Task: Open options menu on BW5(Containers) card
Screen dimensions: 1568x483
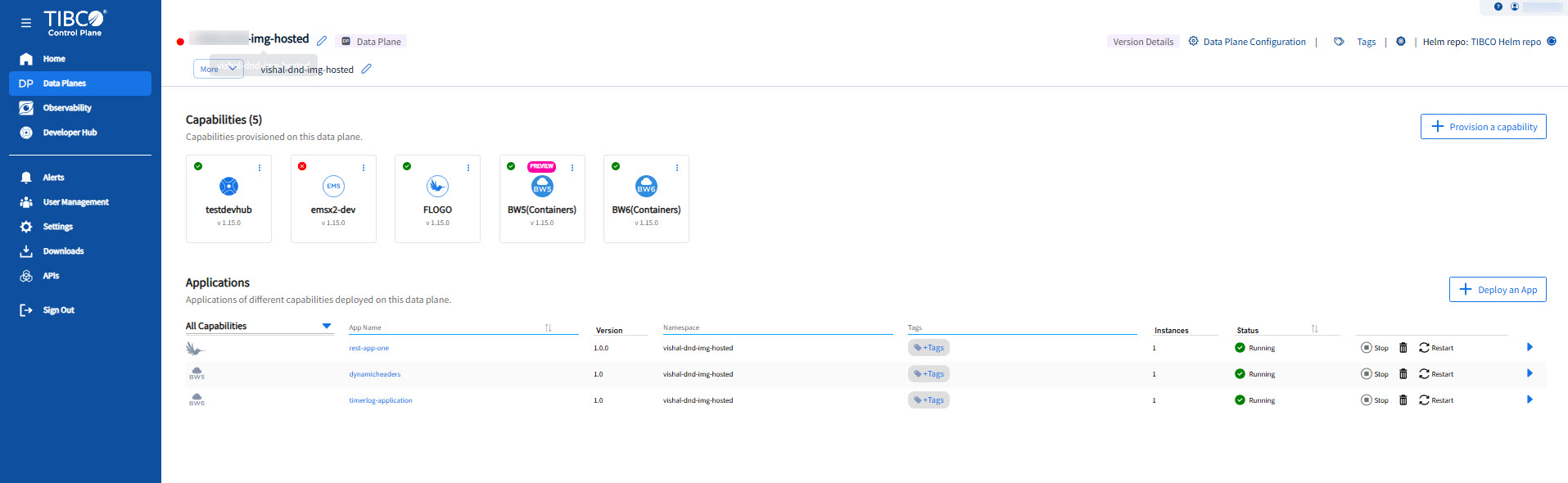Action: [x=572, y=168]
